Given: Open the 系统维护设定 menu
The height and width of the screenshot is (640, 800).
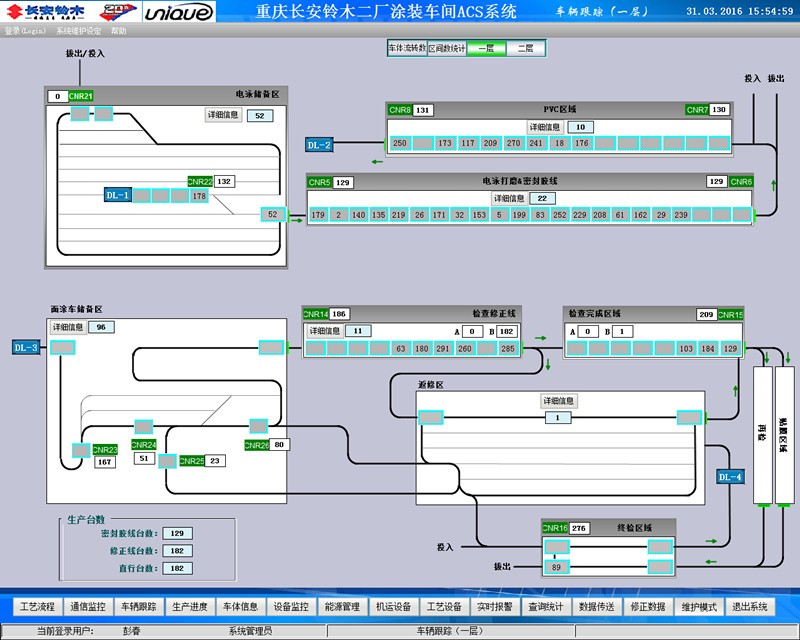Looking at the screenshot, I should click(80, 31).
